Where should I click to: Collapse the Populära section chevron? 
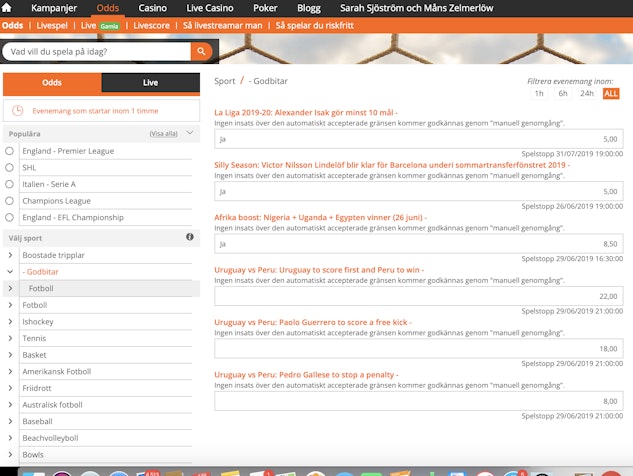click(x=189, y=133)
